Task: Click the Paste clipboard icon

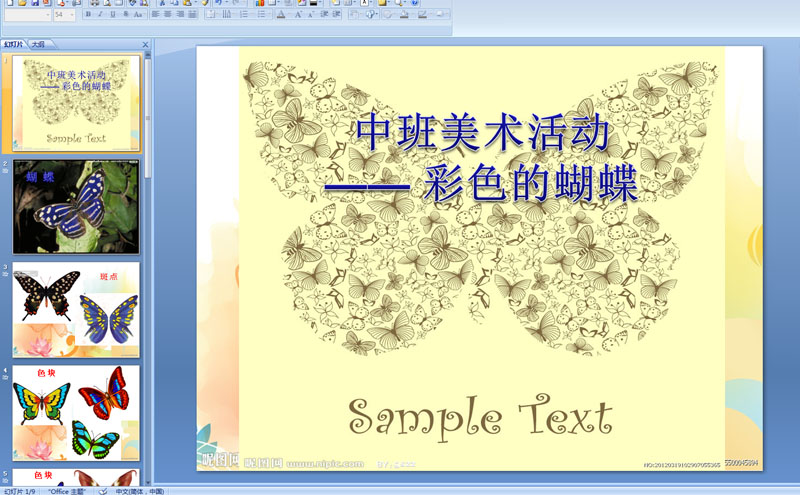Action: (x=187, y=2)
